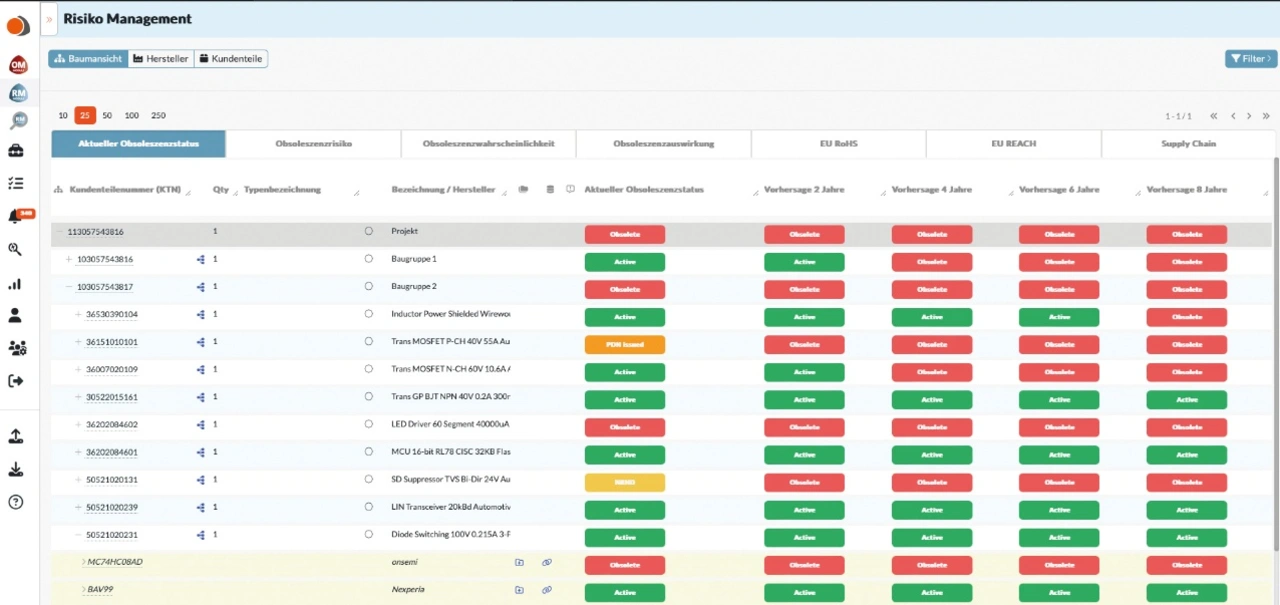Viewport: 1280px width, 605px height.
Task: Open the help question mark icon
Action: 16,502
